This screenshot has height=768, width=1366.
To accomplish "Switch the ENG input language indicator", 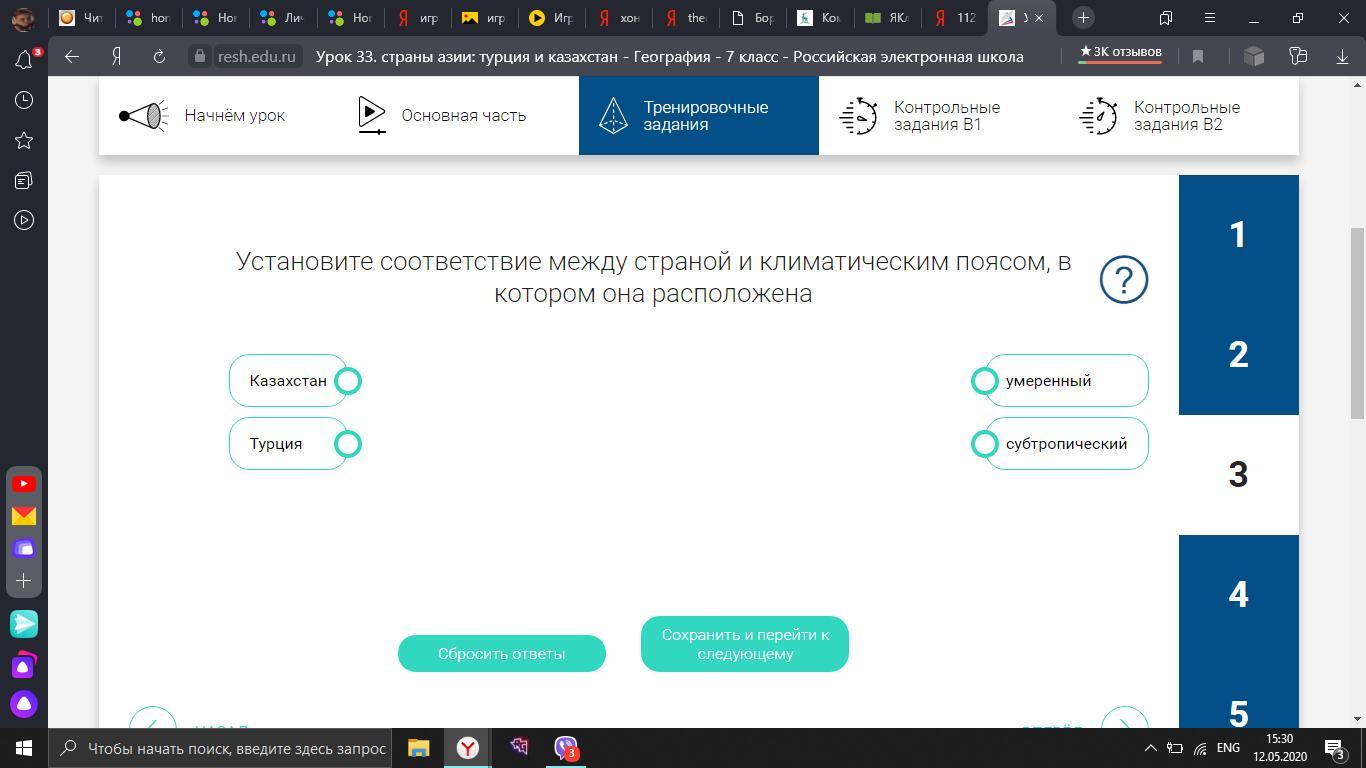I will click(1228, 748).
